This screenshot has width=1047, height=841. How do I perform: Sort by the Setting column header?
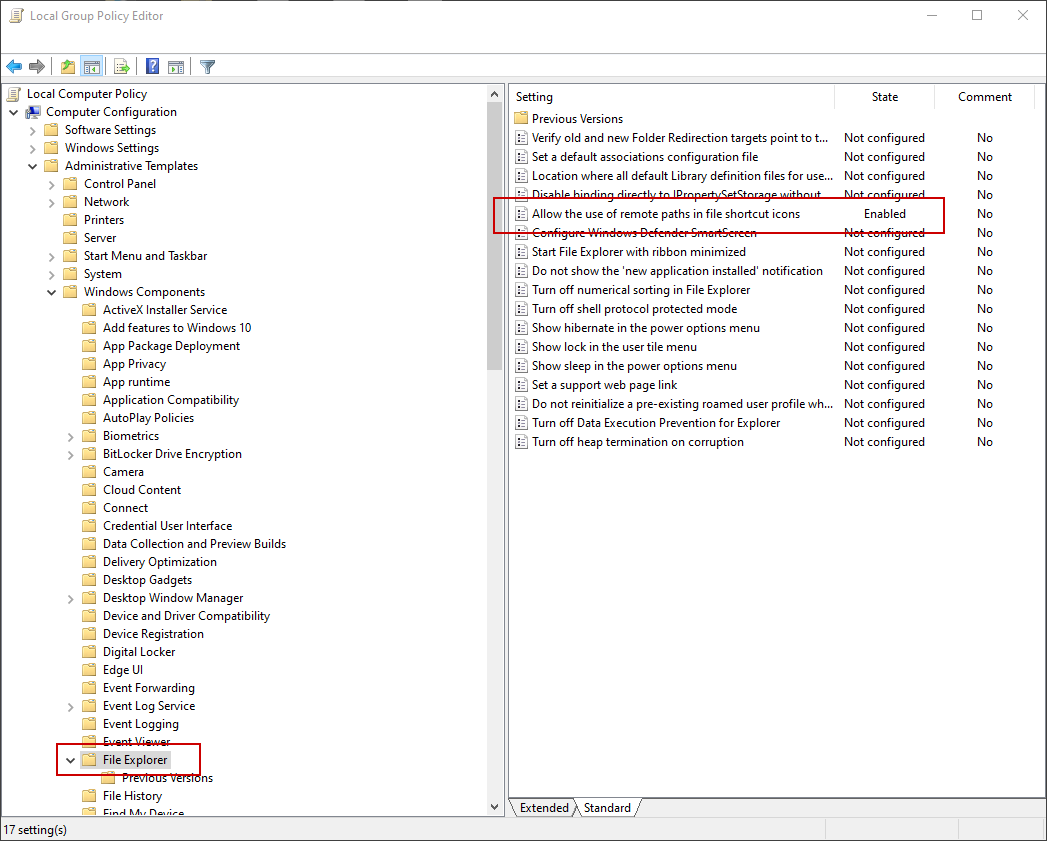[x=672, y=97]
